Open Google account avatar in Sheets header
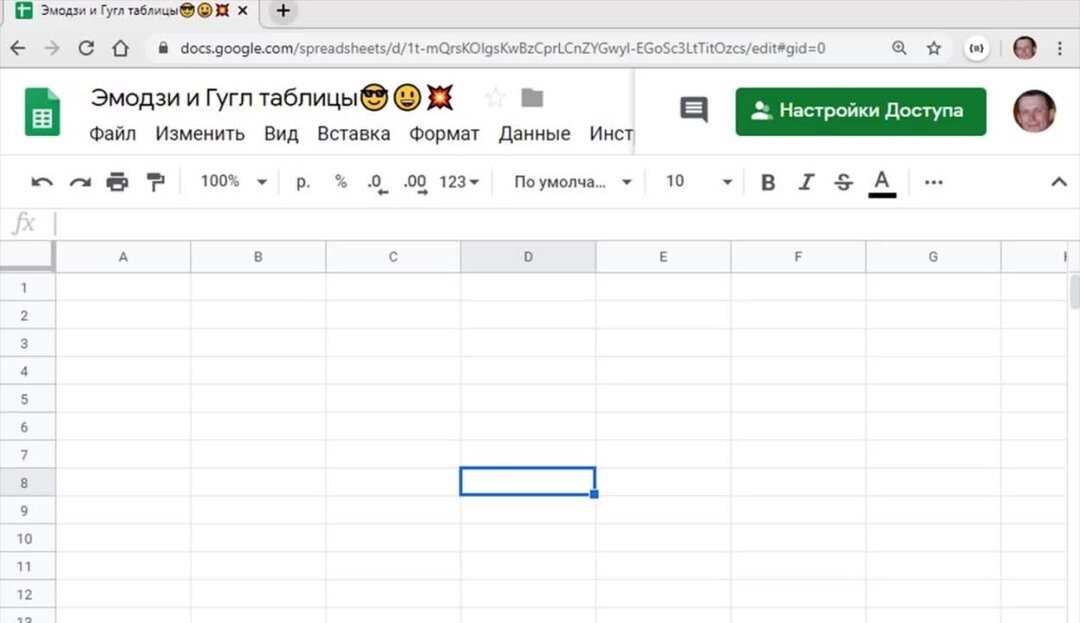The height and width of the screenshot is (623, 1080). [1034, 110]
